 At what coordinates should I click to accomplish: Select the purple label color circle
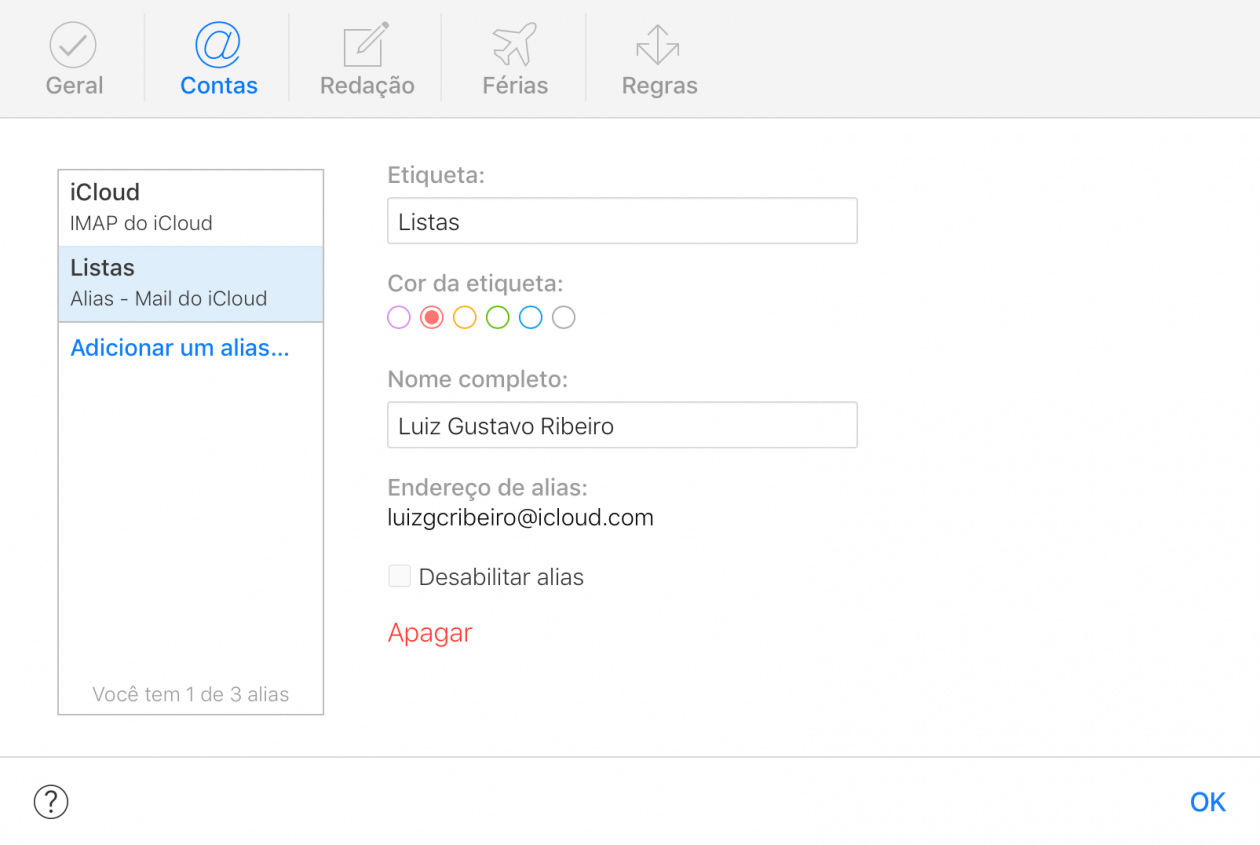coord(398,317)
